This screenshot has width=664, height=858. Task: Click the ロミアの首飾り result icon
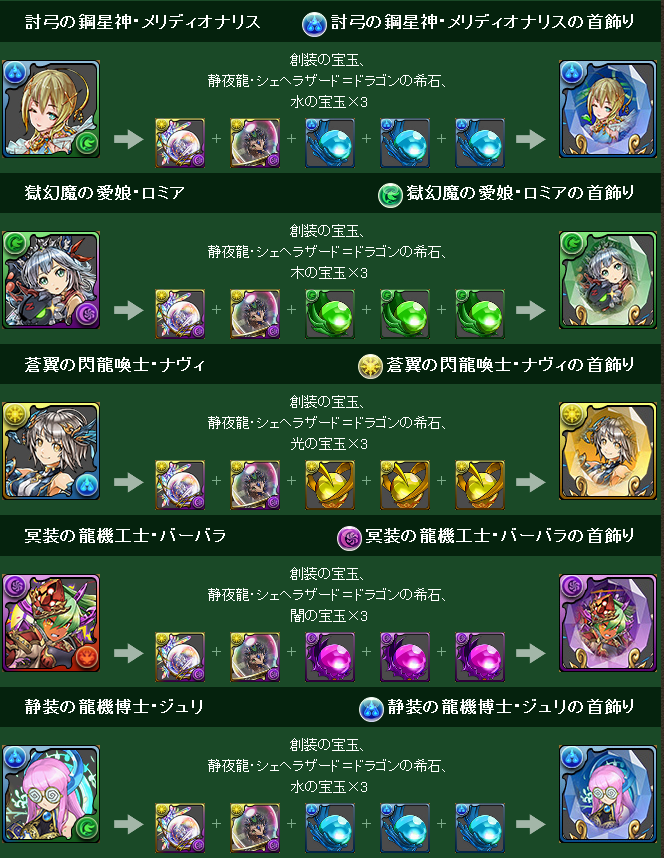(608, 280)
